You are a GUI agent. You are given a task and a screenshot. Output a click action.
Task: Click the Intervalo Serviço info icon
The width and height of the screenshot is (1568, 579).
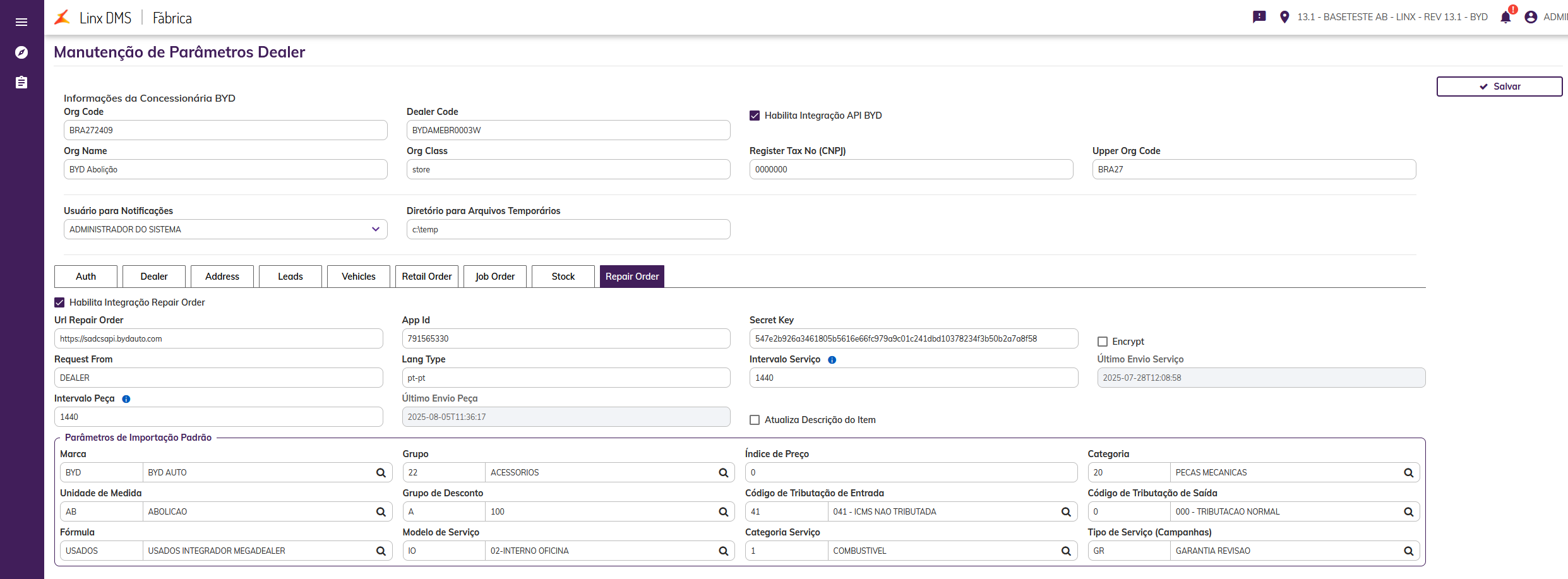pyautogui.click(x=832, y=360)
